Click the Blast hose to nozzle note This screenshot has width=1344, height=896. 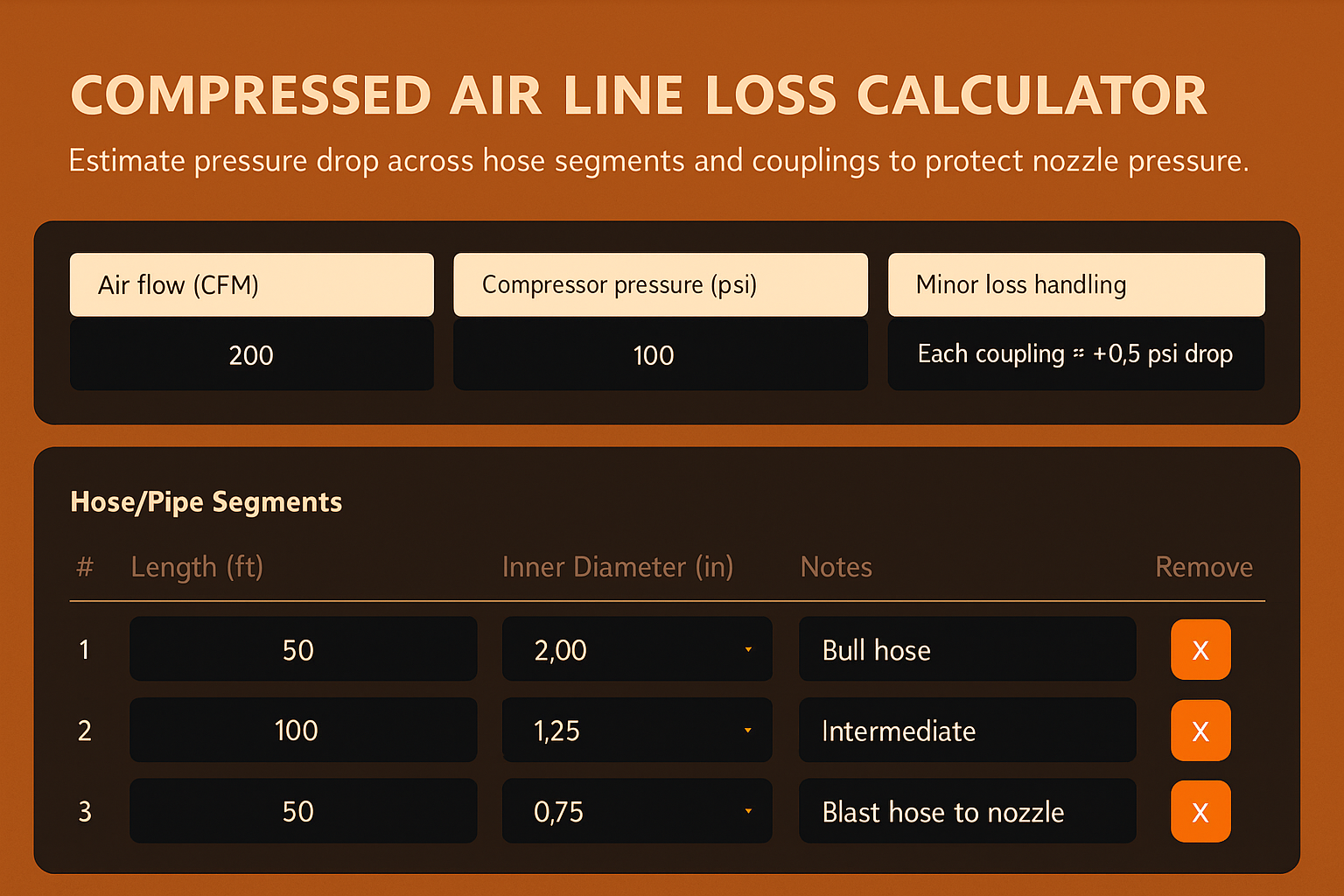coord(966,811)
